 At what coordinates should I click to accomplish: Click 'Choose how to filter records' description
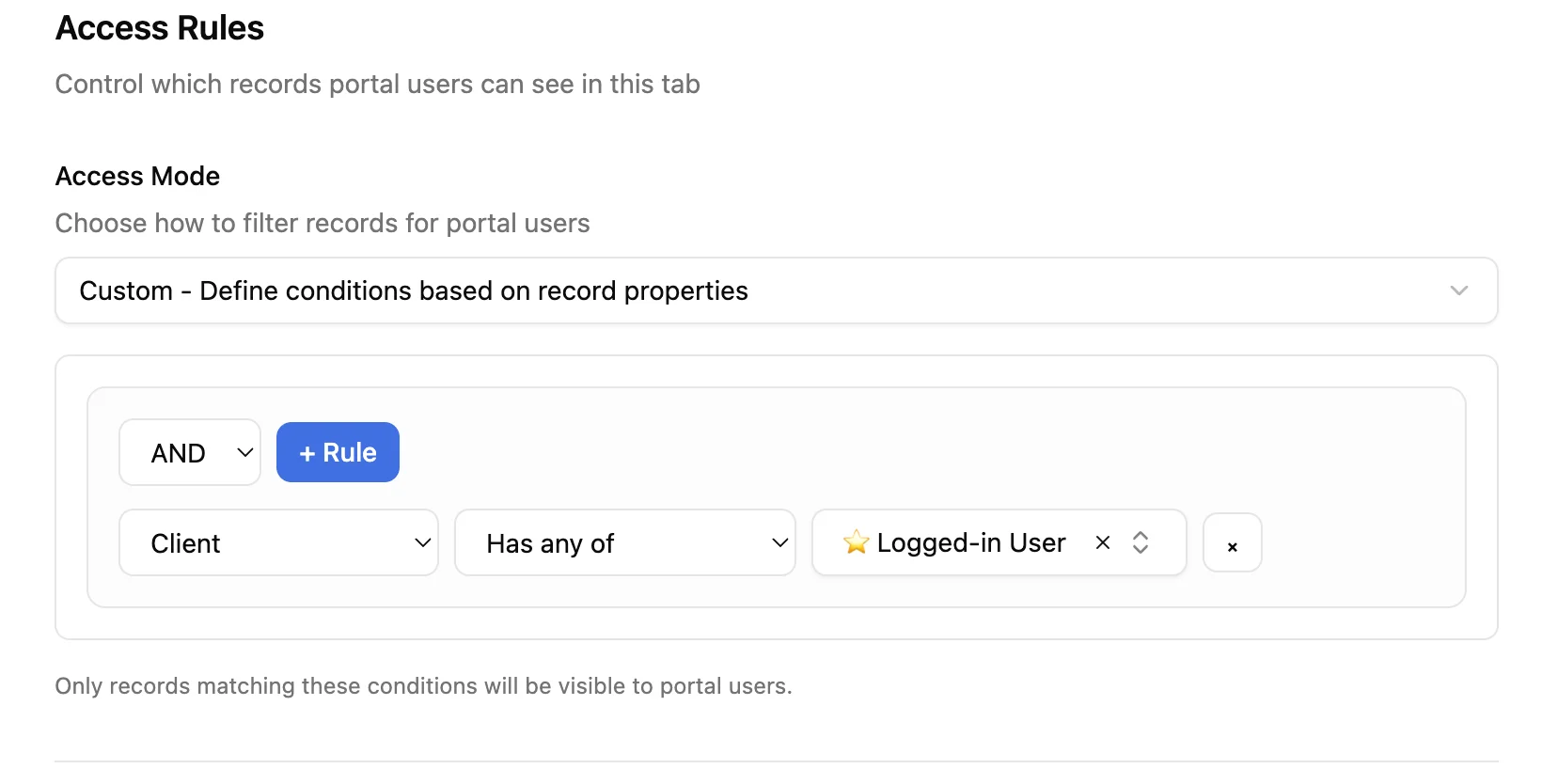323,223
